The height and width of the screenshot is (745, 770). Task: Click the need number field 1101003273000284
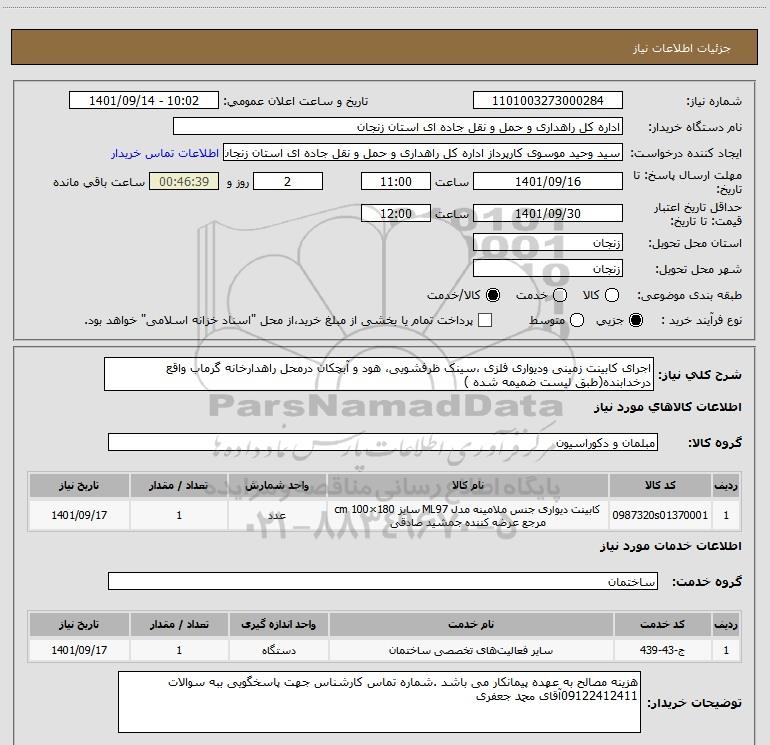click(x=548, y=101)
